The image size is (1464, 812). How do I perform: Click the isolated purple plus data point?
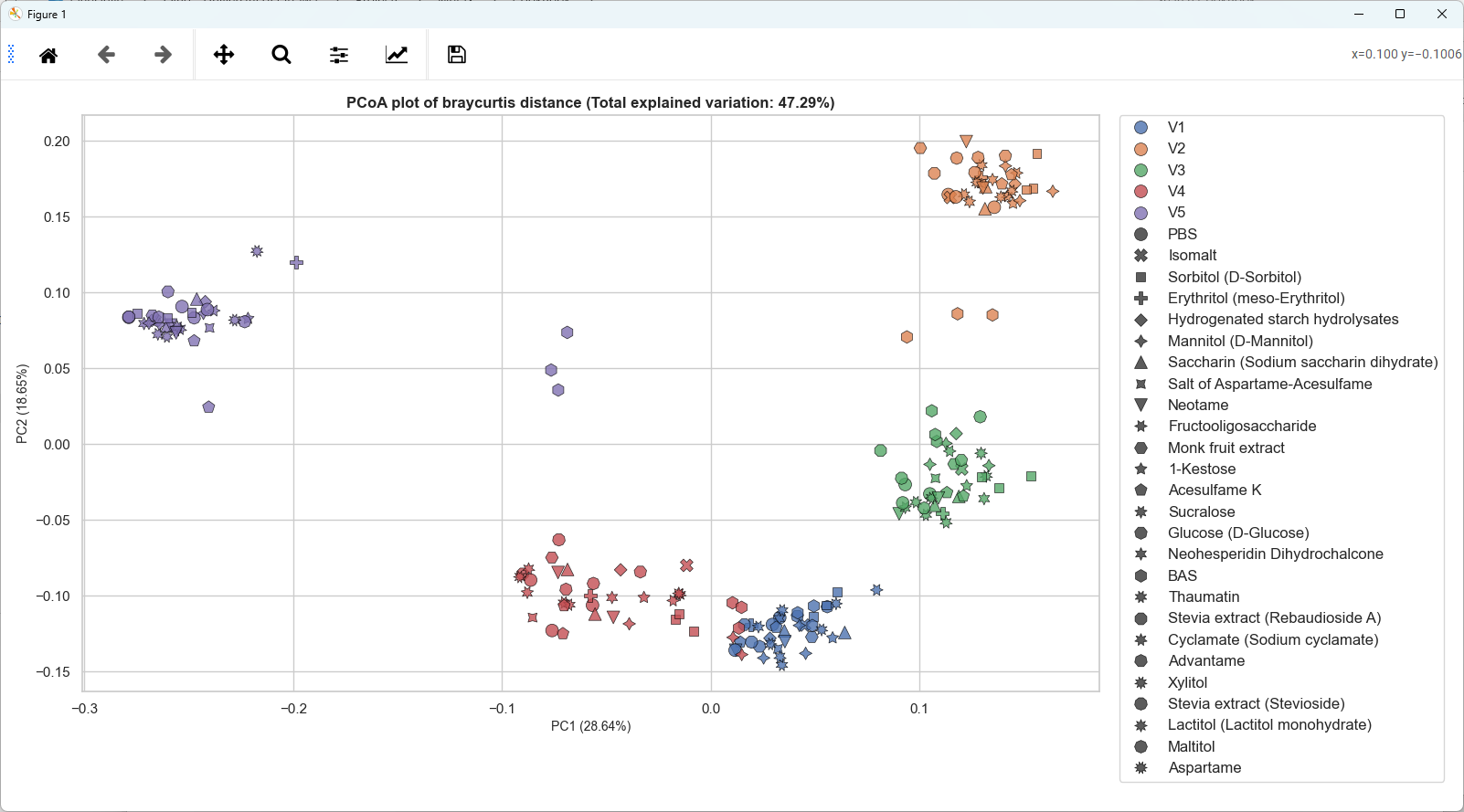(x=296, y=263)
